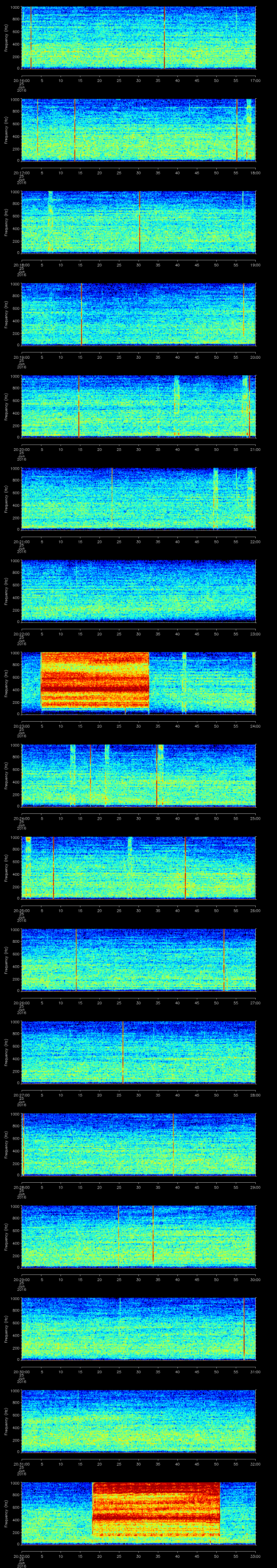
Task: Click the 20:23:00 start time label
Action: pos(21,726)
